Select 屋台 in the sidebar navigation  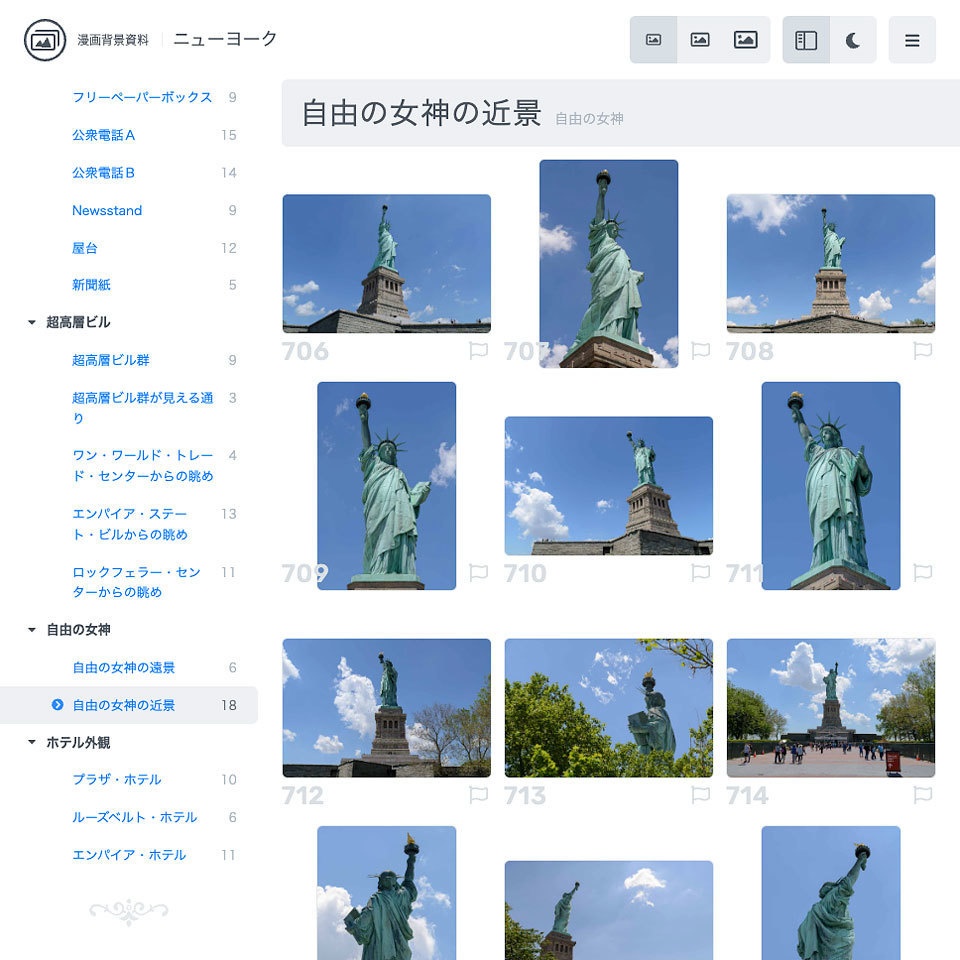coord(84,247)
